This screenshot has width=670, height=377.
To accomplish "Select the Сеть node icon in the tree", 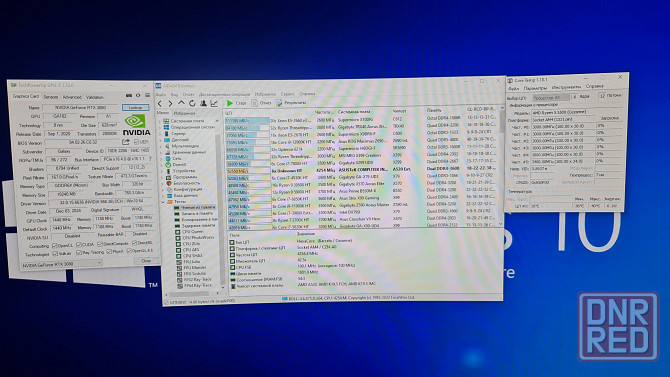I will pyautogui.click(x=168, y=158).
